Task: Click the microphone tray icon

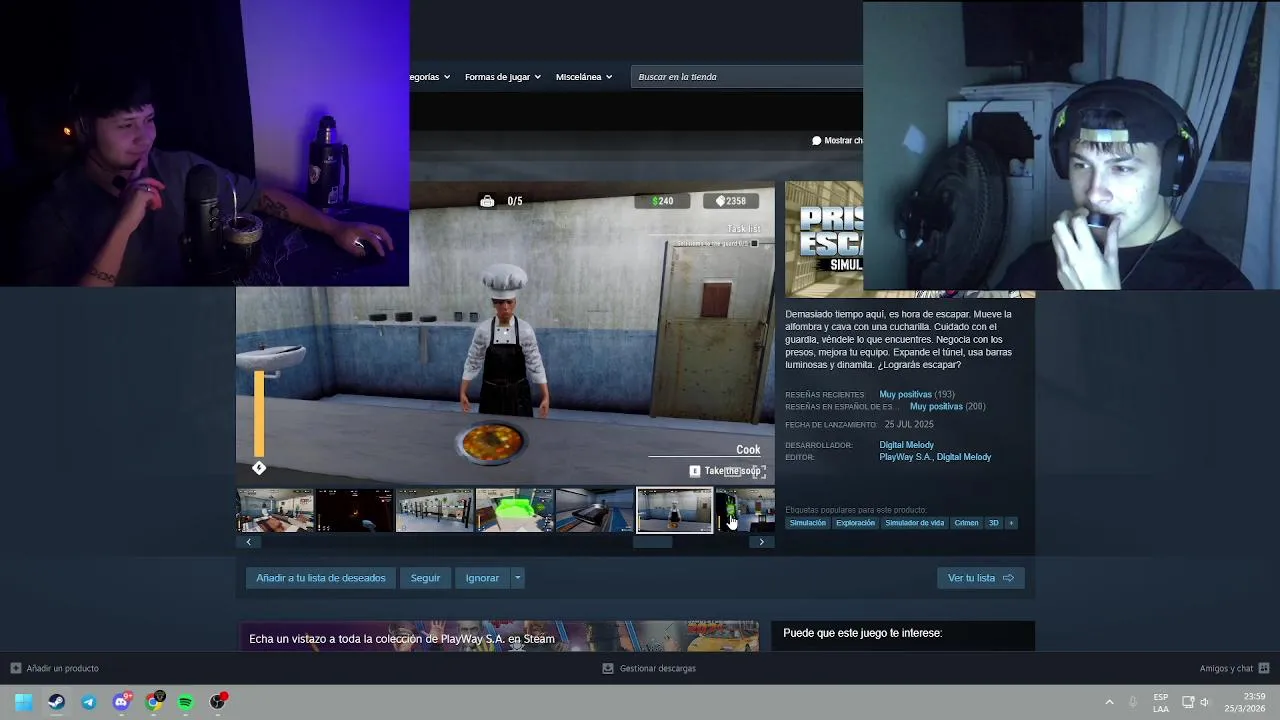Action: 1133,702
